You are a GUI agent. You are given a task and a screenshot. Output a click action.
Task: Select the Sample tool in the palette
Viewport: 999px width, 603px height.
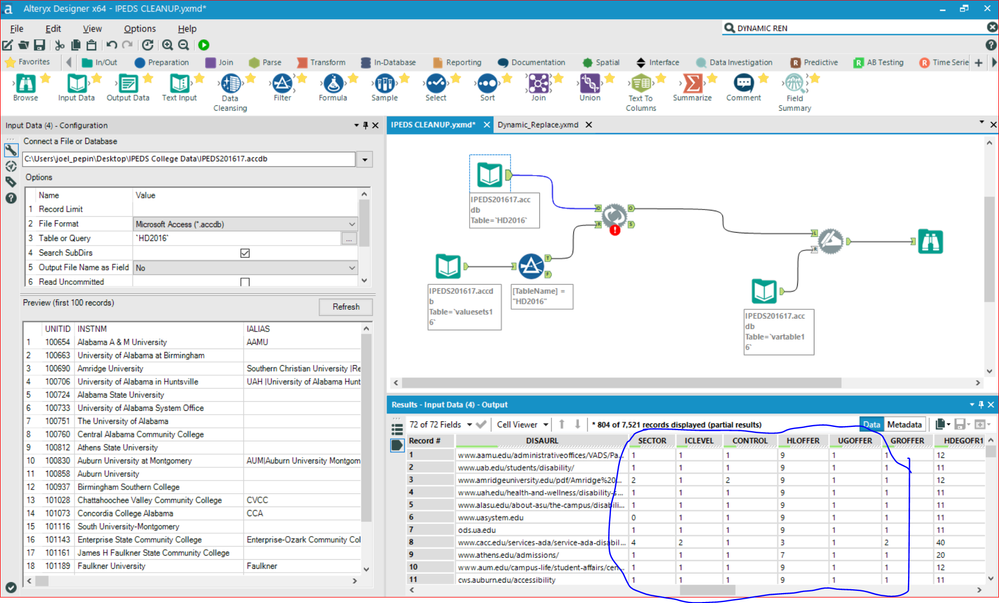384,87
